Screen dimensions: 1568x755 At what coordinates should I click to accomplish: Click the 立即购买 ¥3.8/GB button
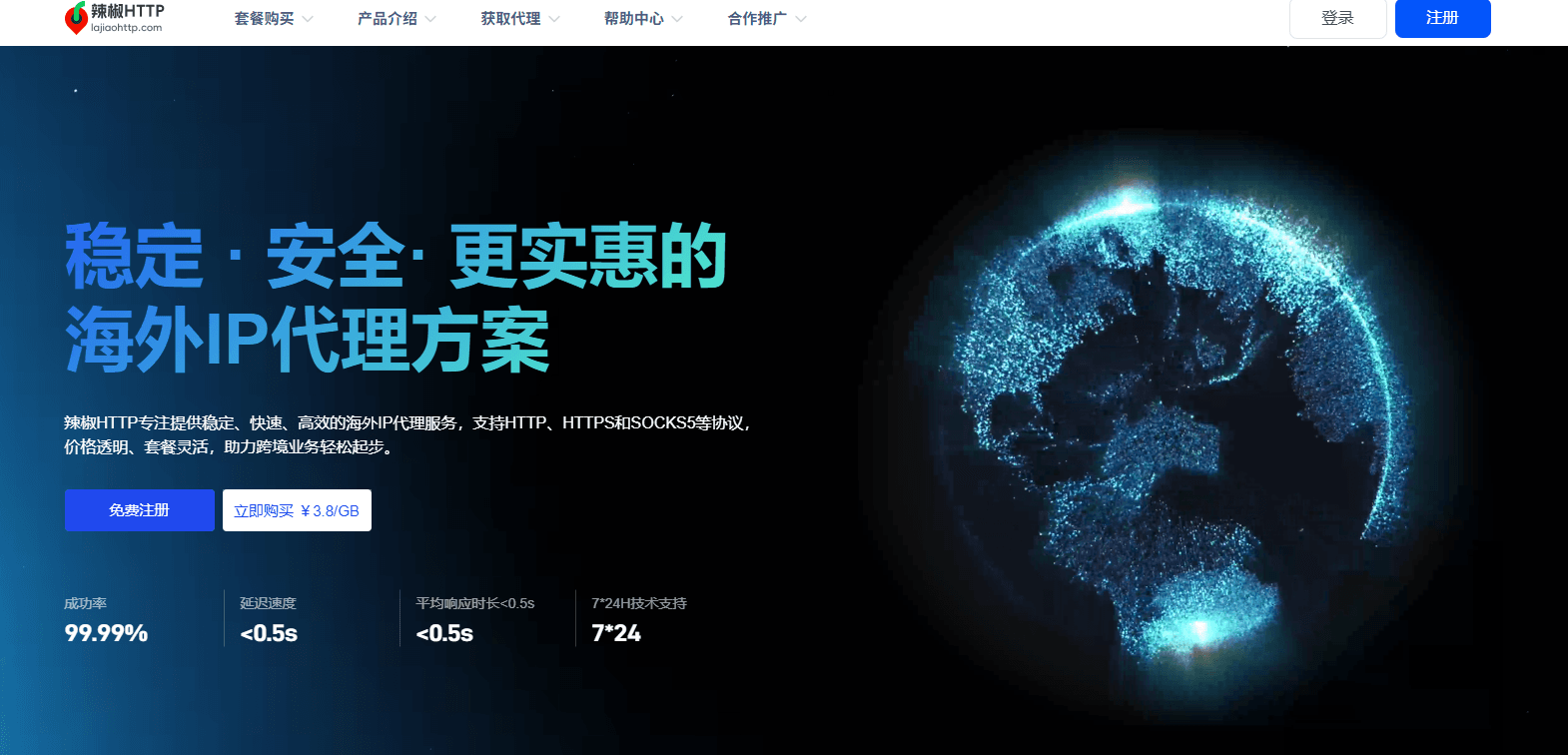tap(297, 510)
